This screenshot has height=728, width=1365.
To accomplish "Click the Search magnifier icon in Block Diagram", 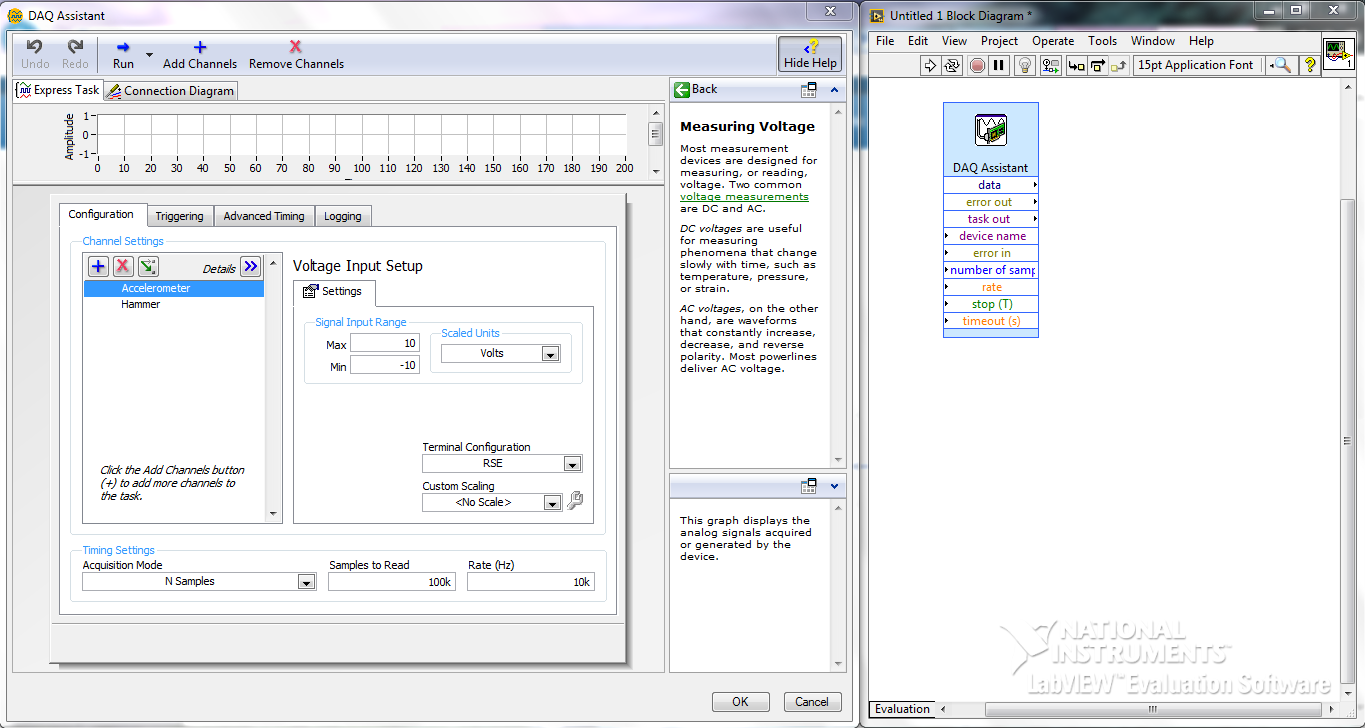I will [x=1281, y=65].
